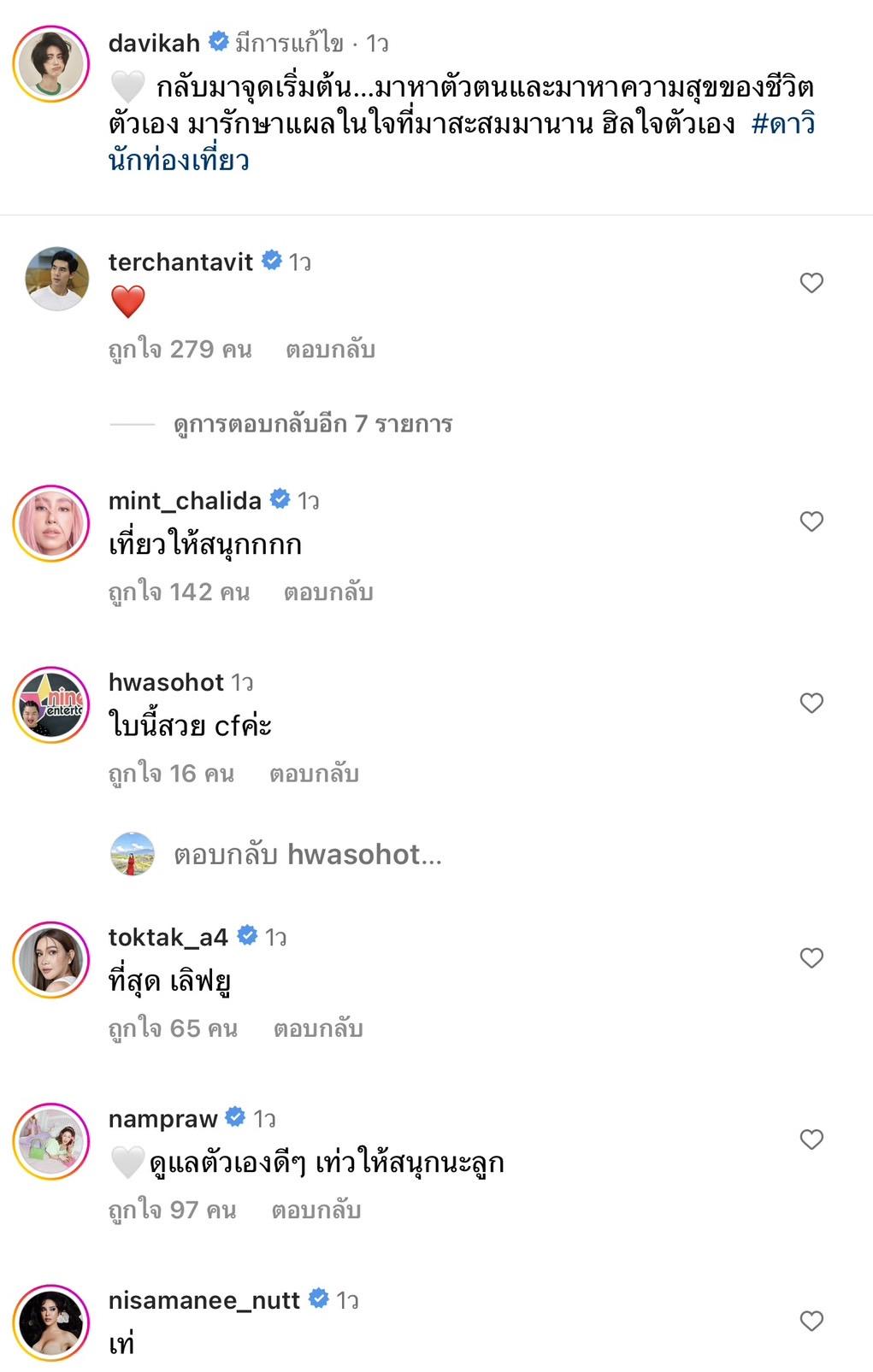This screenshot has height=1372, width=873.
Task: Open the toktak_a4 username link
Action: (x=168, y=937)
